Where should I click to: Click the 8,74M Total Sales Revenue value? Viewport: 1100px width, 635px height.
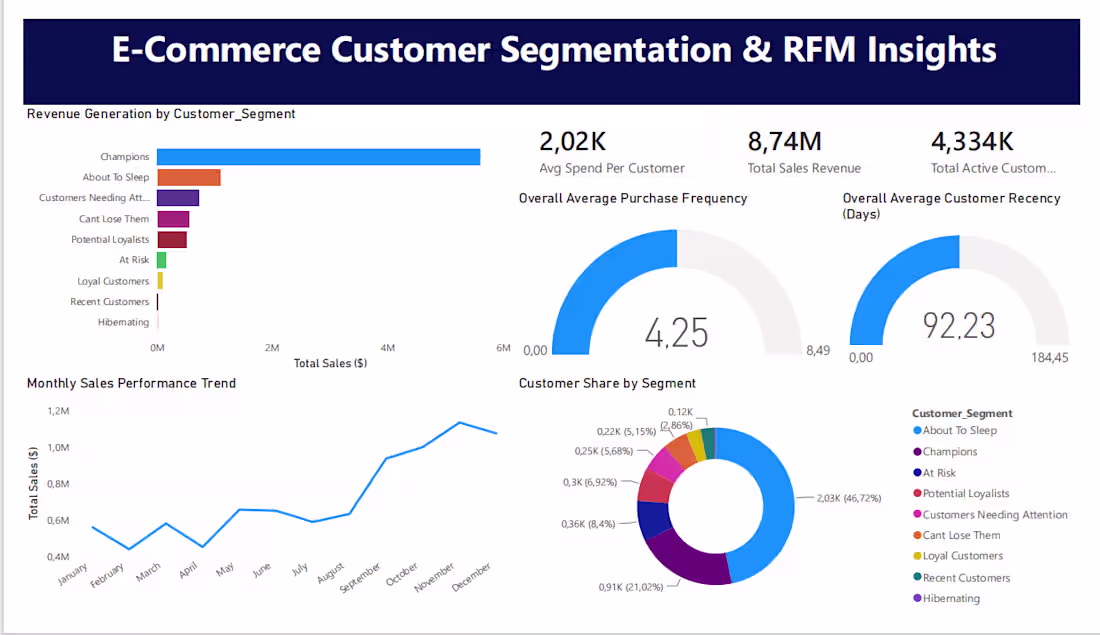point(784,142)
